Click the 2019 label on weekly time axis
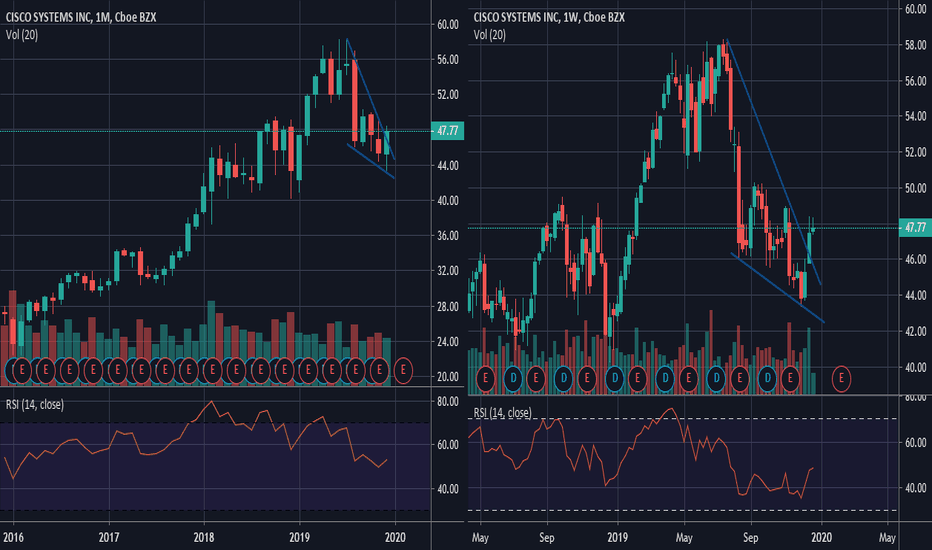Image resolution: width=932 pixels, height=550 pixels. tap(618, 537)
